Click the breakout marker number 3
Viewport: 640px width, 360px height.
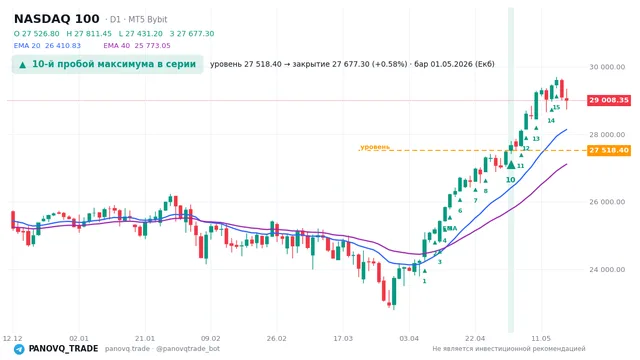pos(440,262)
